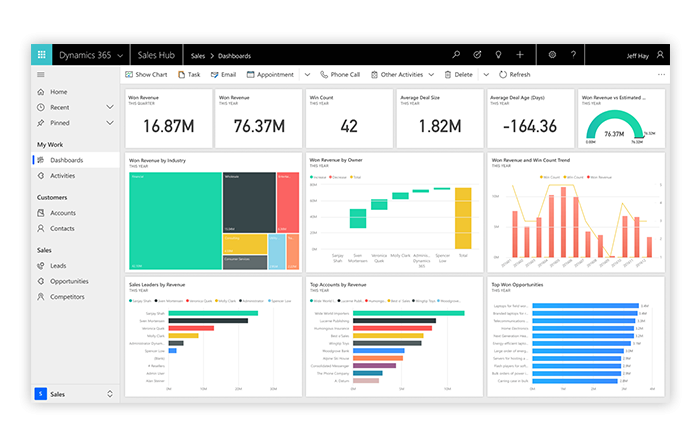Click the Dashboards breadcrumb
Screen dimensions: 700x446
coord(234,56)
